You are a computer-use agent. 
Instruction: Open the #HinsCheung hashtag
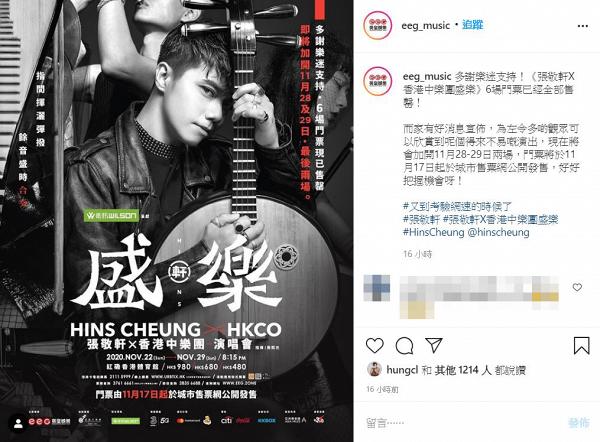tap(433, 232)
